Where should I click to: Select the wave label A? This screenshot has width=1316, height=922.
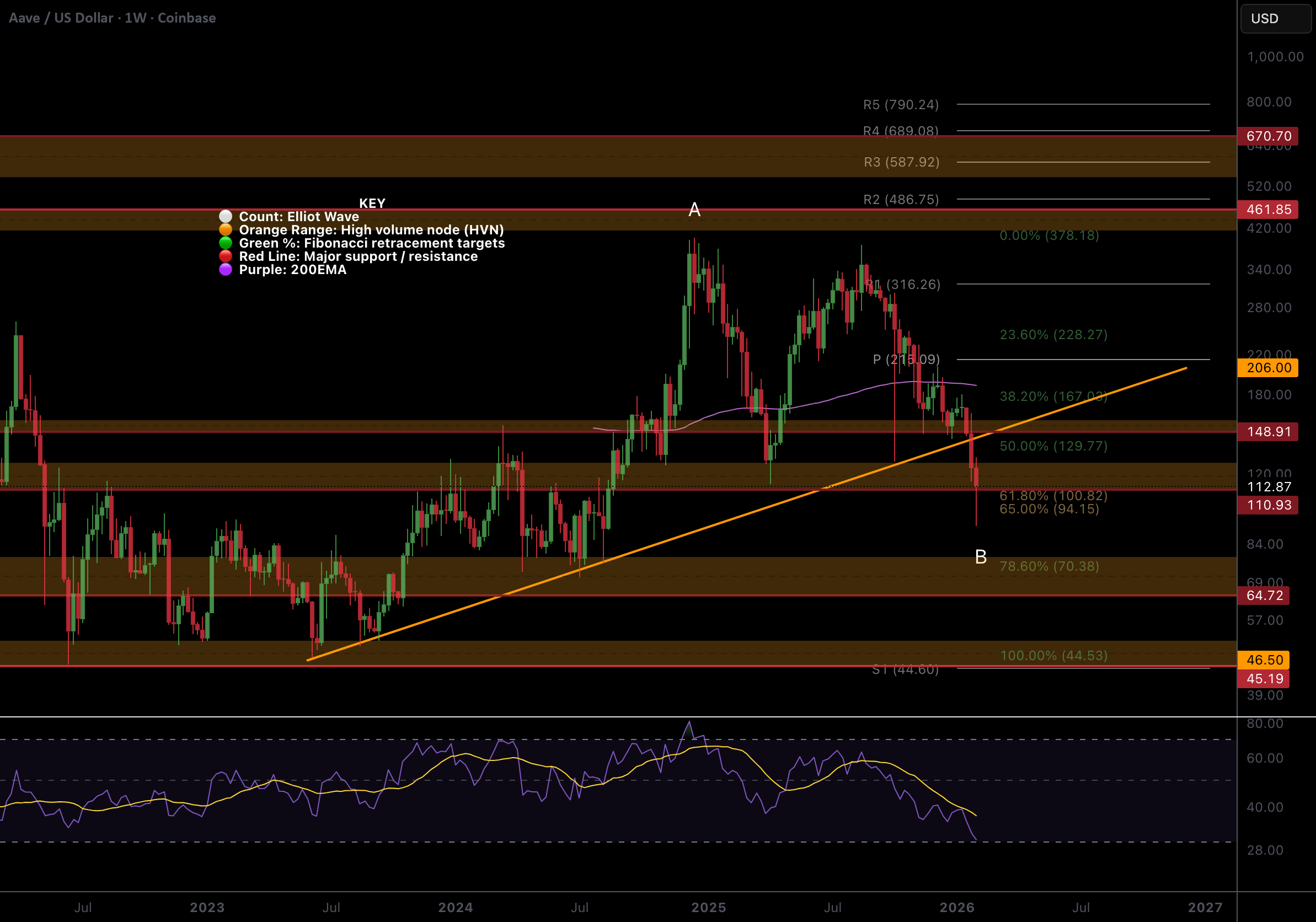coord(694,210)
